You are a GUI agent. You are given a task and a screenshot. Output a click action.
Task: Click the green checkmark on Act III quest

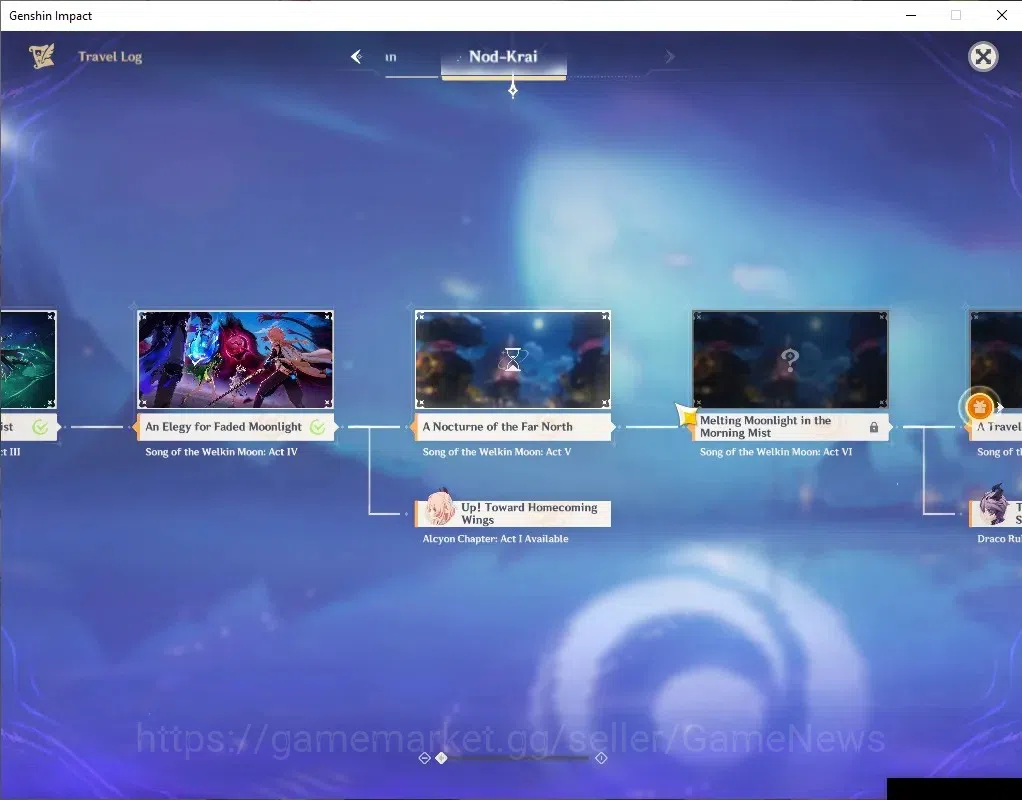click(x=40, y=427)
